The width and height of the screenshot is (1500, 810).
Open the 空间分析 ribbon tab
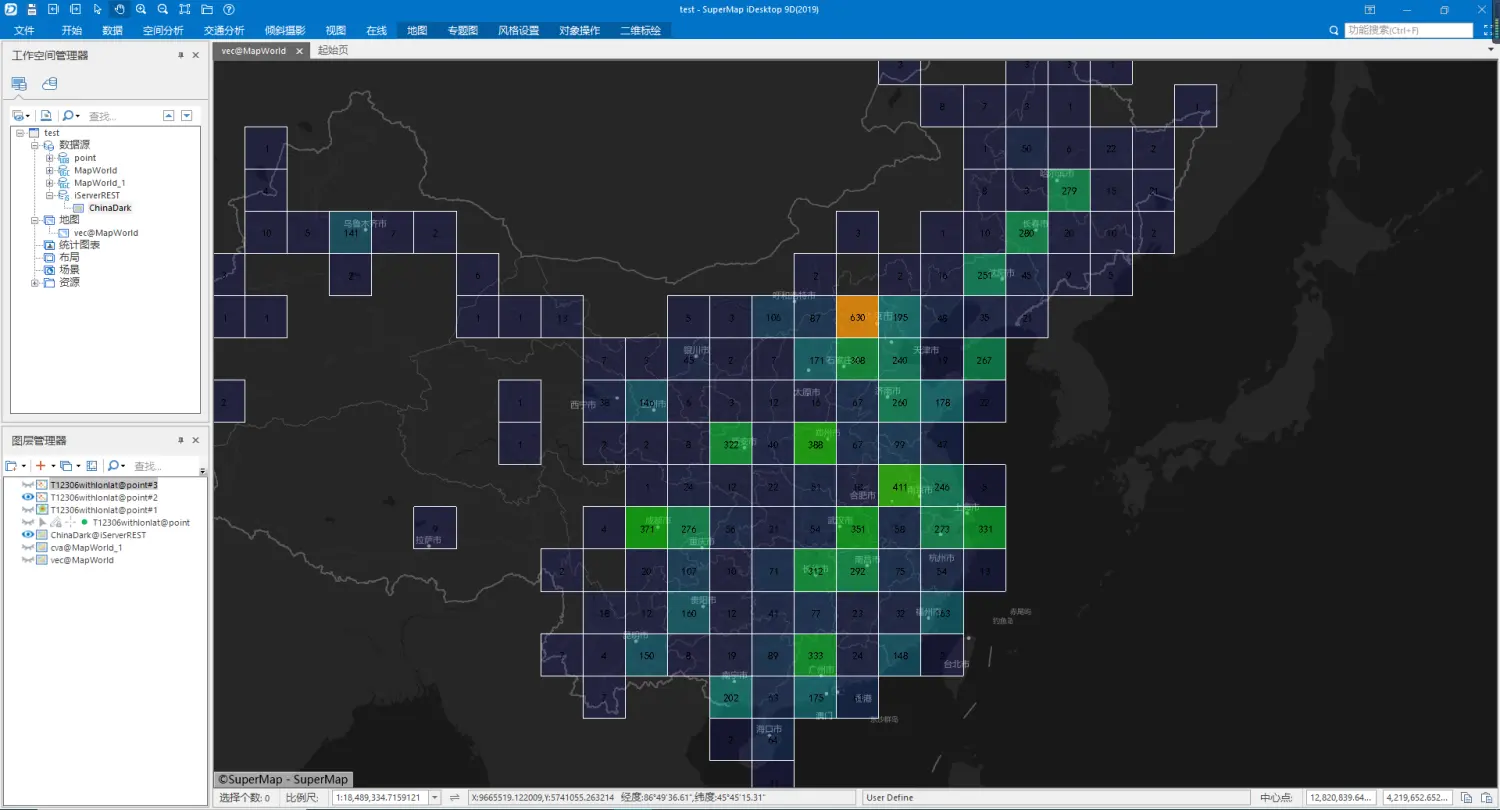coord(163,31)
